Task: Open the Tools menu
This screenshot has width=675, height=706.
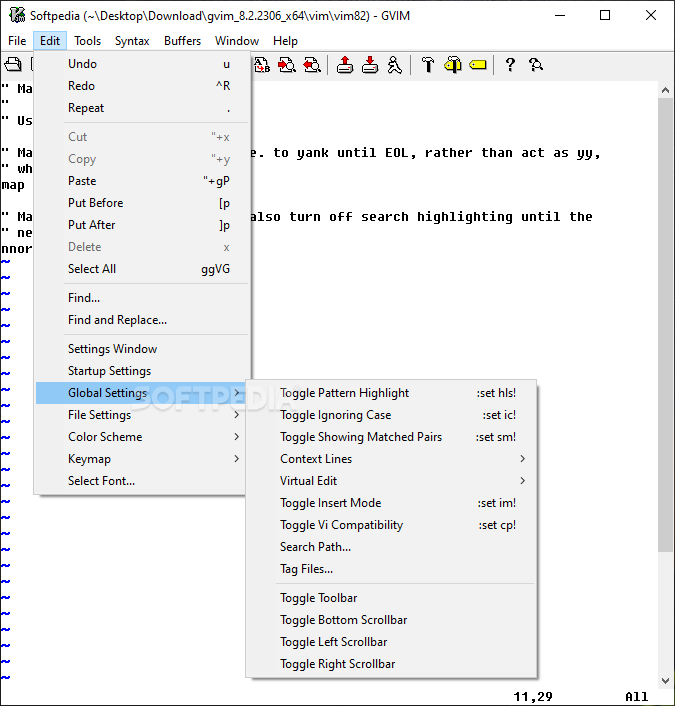Action: [x=87, y=41]
